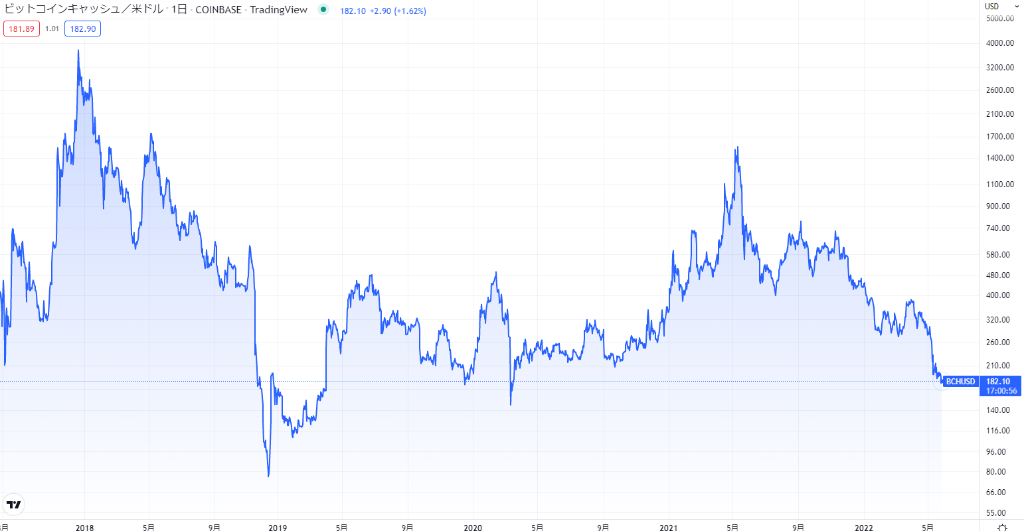Click the ビットコインキャッシュ/米ドル symbol title
Image resolution: width=1024 pixels, height=531 pixels.
[84, 10]
